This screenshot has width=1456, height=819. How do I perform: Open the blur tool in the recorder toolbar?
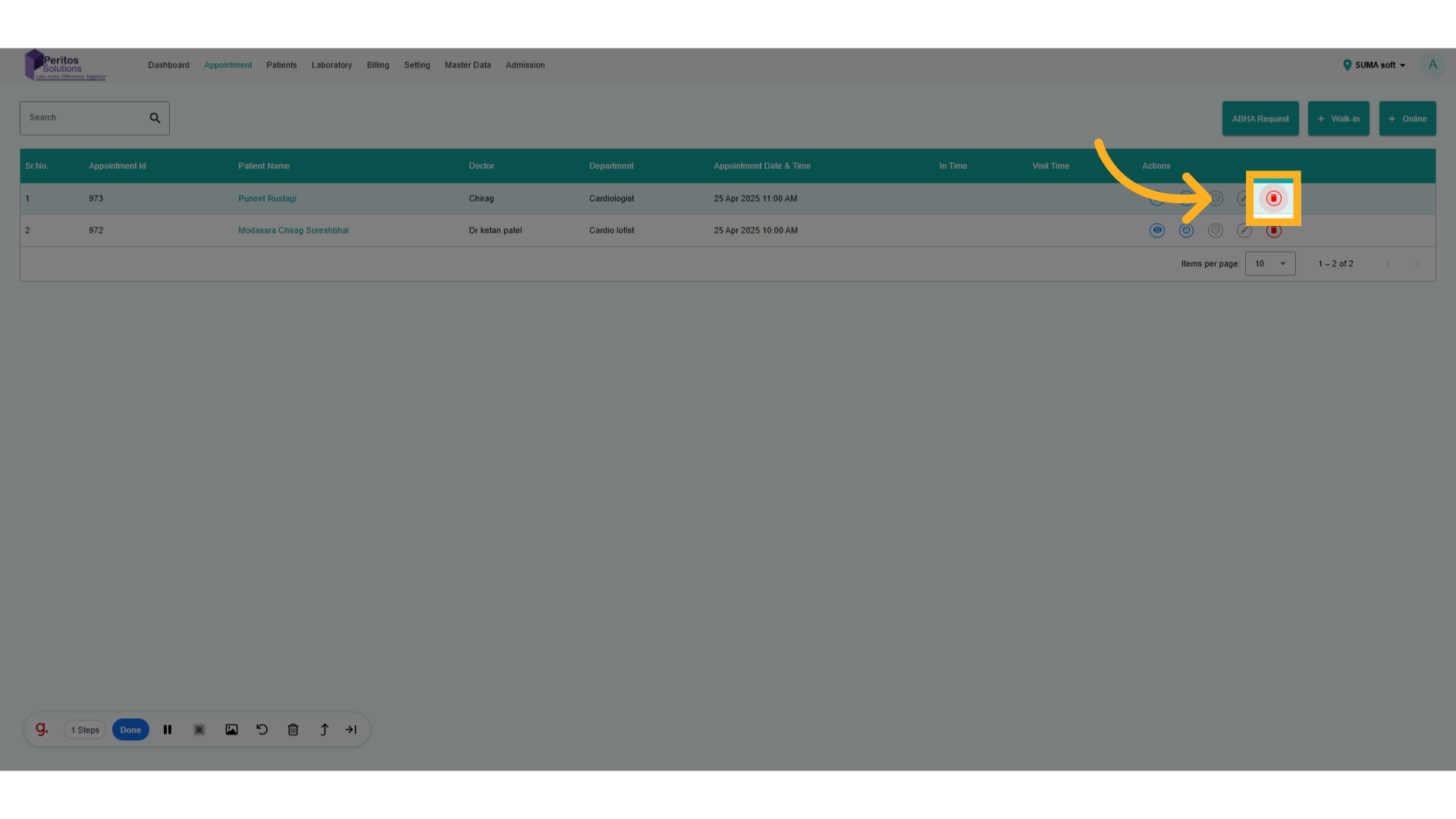point(199,729)
